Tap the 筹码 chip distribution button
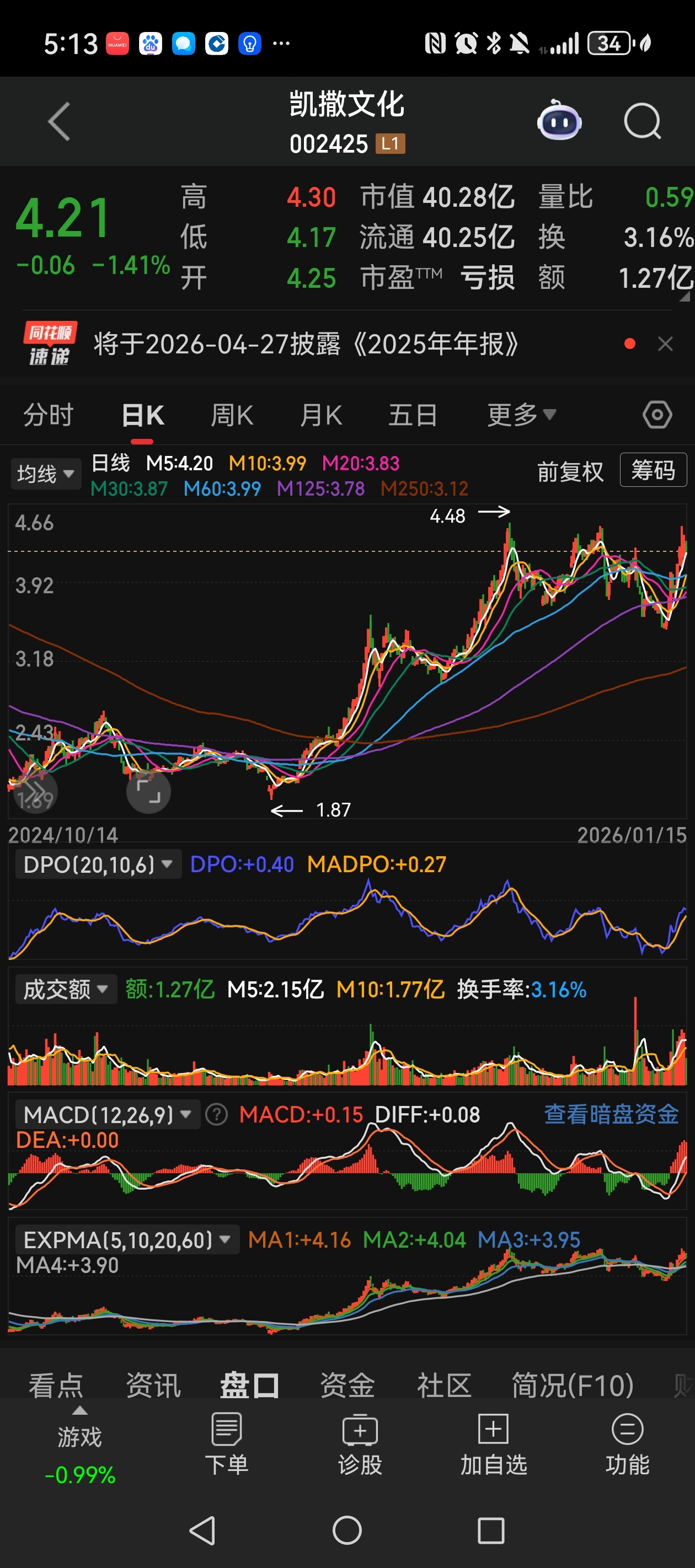 point(653,470)
